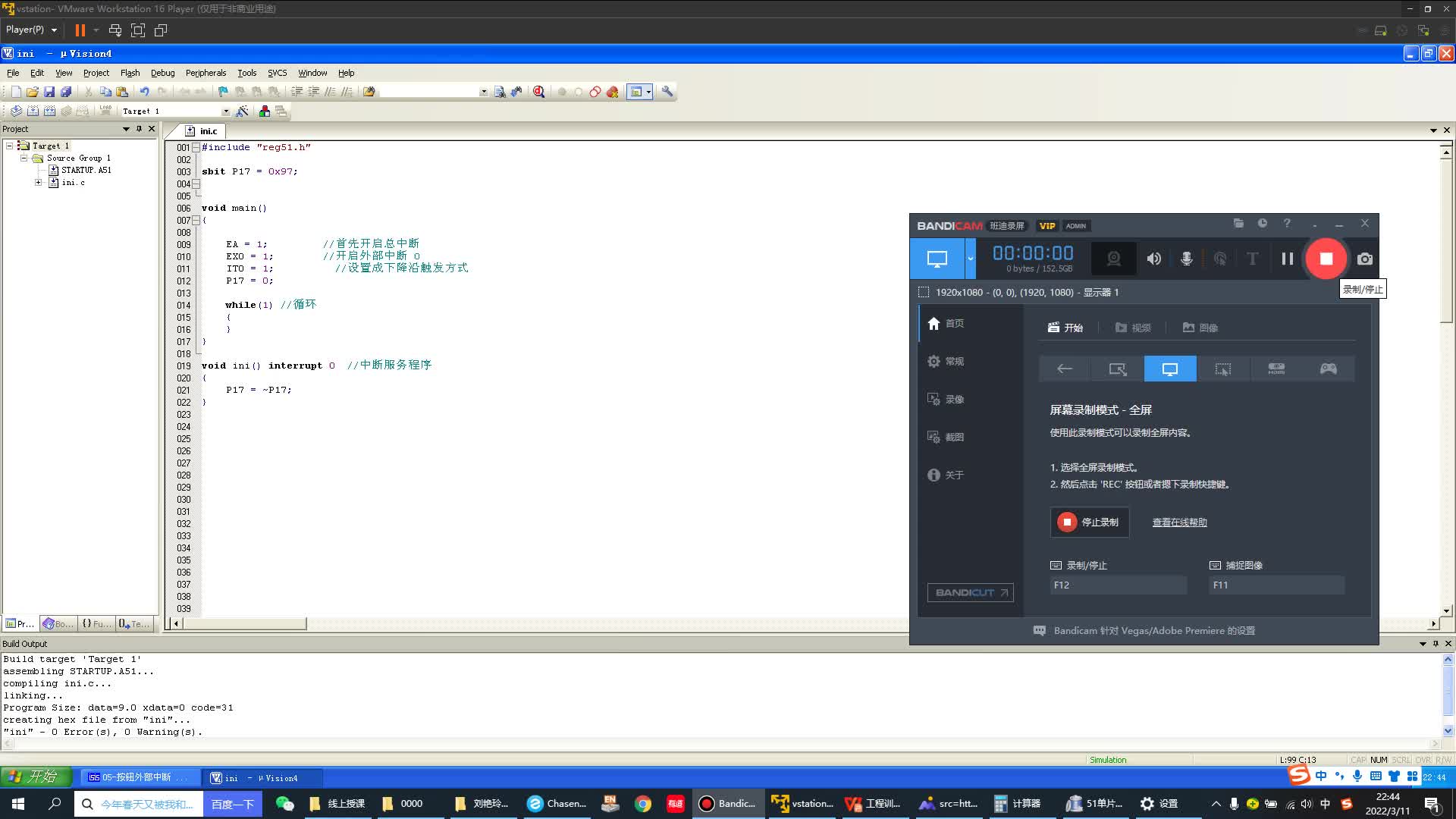The height and width of the screenshot is (819, 1456).
Task: Toggle Bandicam mouse click effect
Action: [1219, 259]
